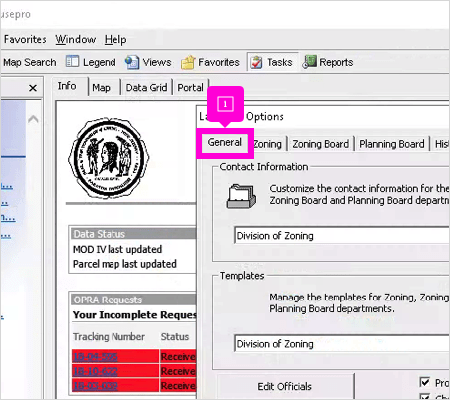Click the Edit Officials button

tap(285, 386)
